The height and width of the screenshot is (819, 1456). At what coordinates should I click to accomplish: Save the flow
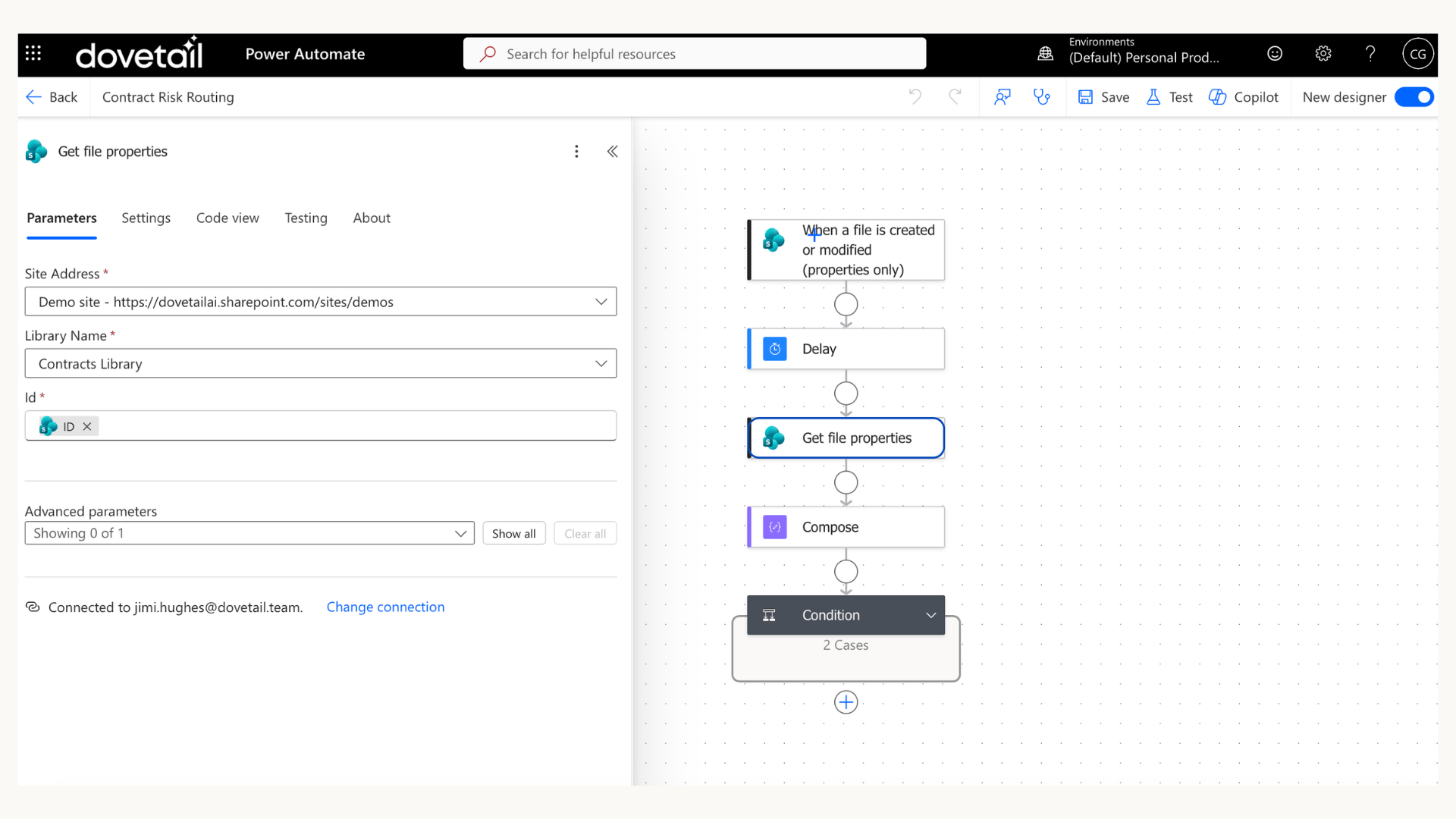coord(1103,97)
